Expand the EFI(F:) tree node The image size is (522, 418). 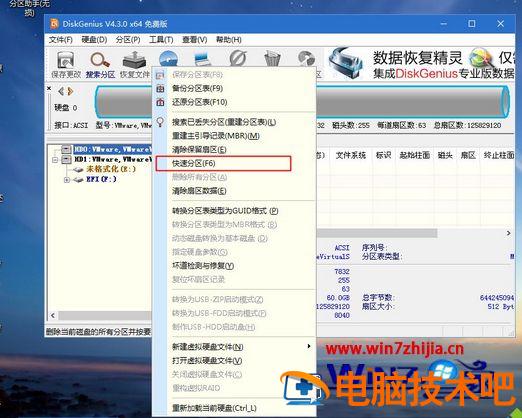(67, 180)
